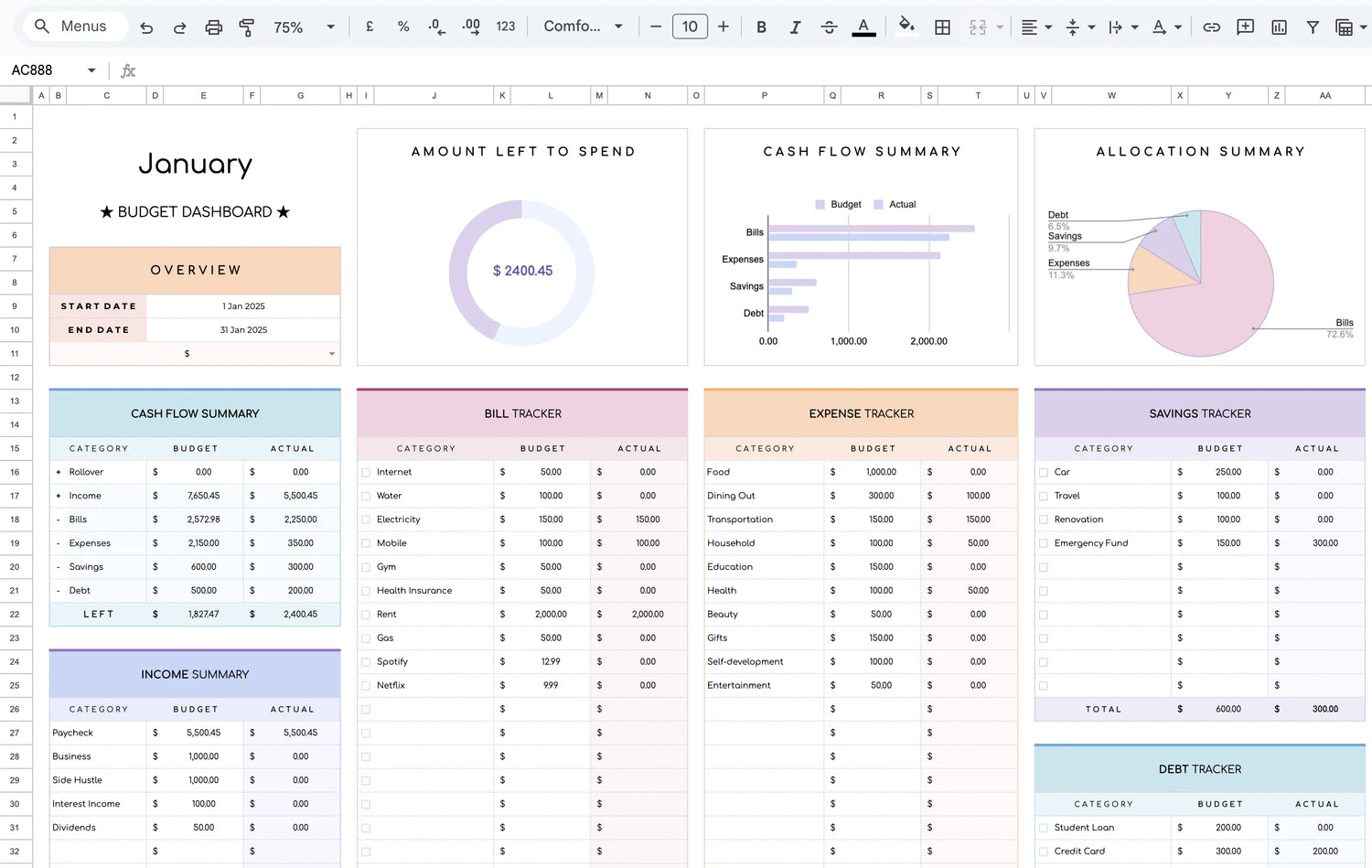
Task: Check the Car savings checkbox
Action: [x=1044, y=473]
